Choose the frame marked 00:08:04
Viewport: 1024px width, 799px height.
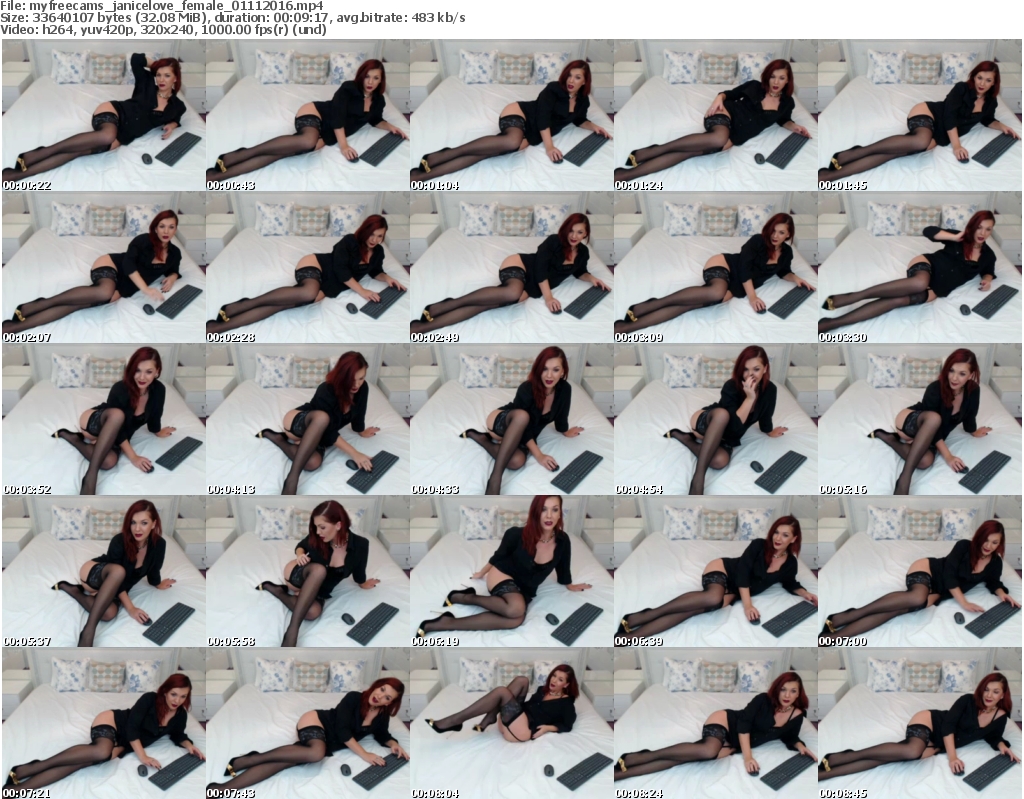(511, 724)
